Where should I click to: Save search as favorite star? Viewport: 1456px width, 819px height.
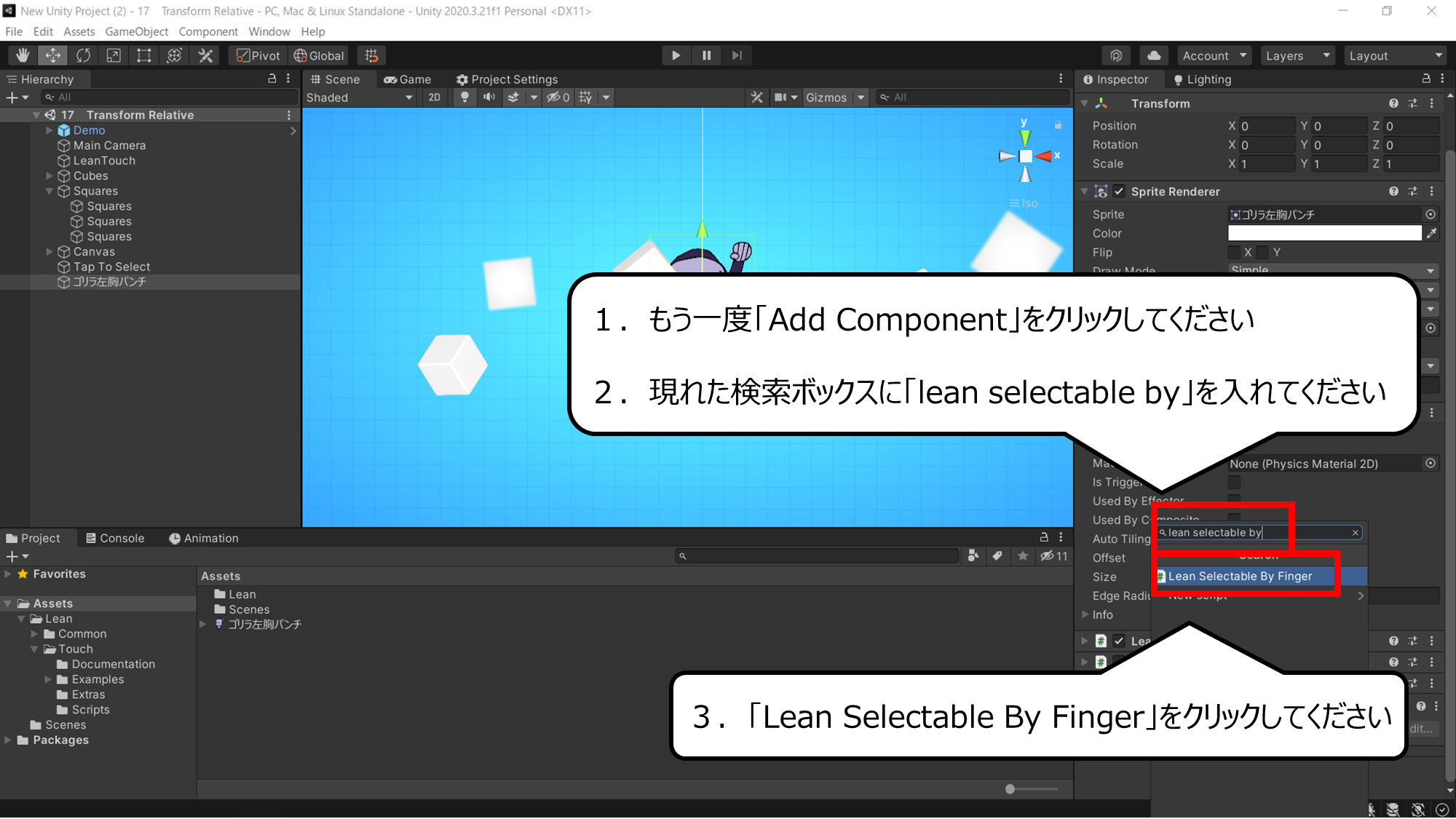click(1023, 555)
